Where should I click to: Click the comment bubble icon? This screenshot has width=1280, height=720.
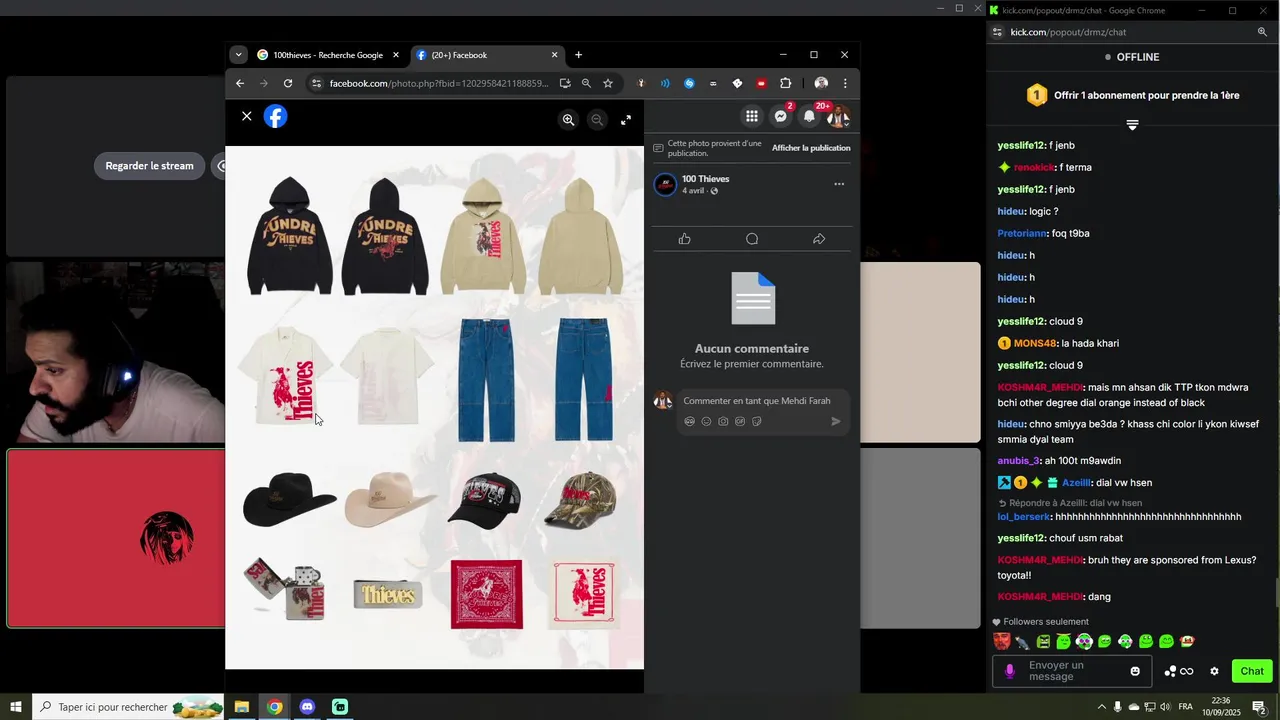(752, 239)
